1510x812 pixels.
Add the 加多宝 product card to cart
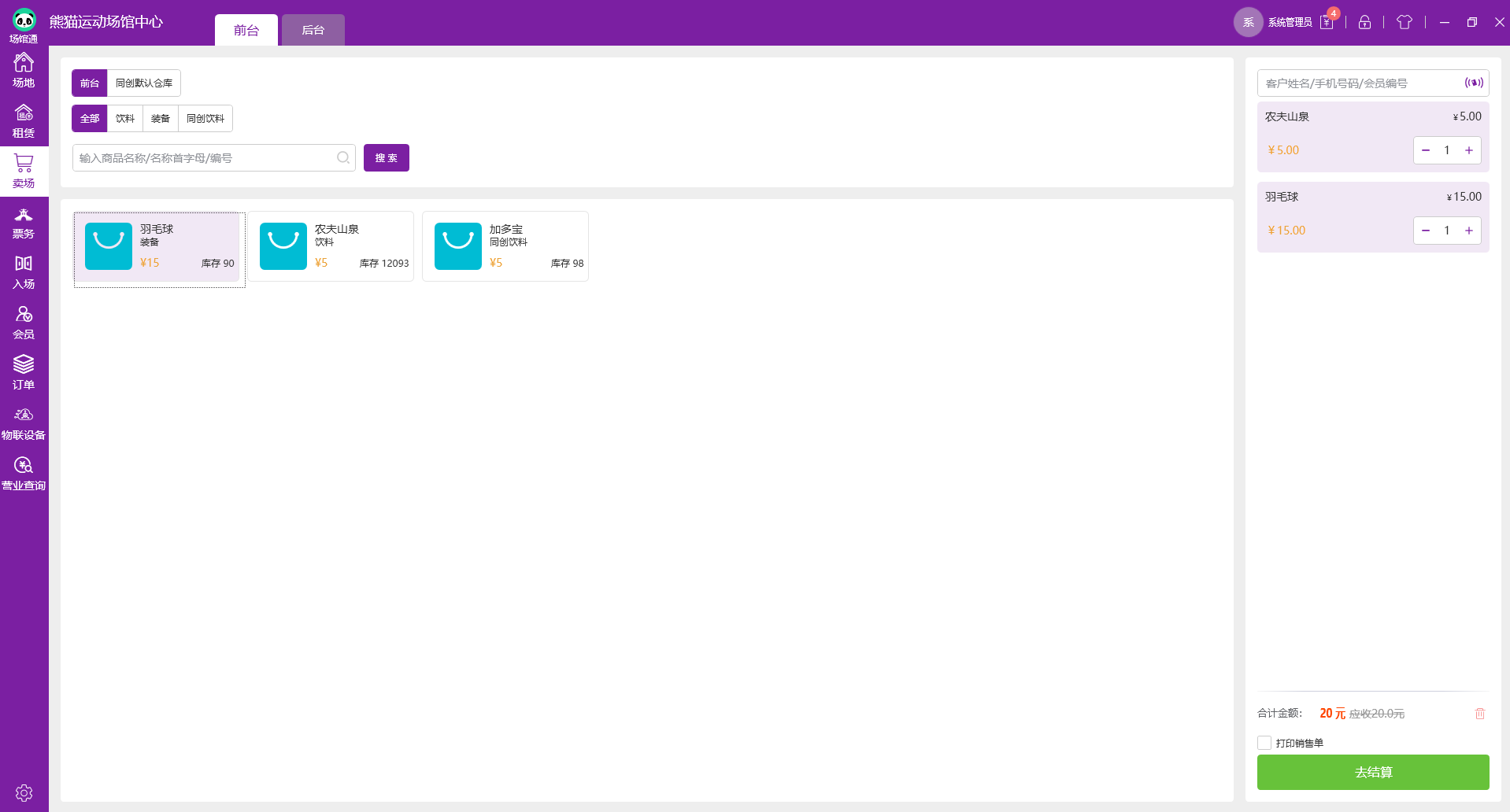(505, 246)
